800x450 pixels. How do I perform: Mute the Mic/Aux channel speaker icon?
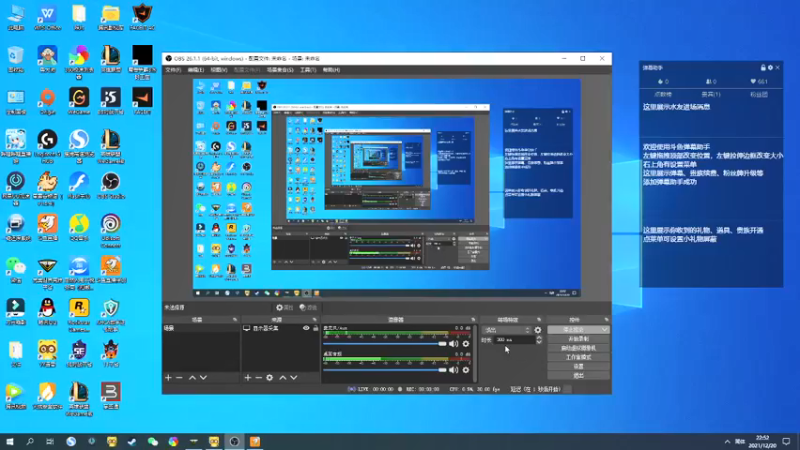pyautogui.click(x=454, y=344)
